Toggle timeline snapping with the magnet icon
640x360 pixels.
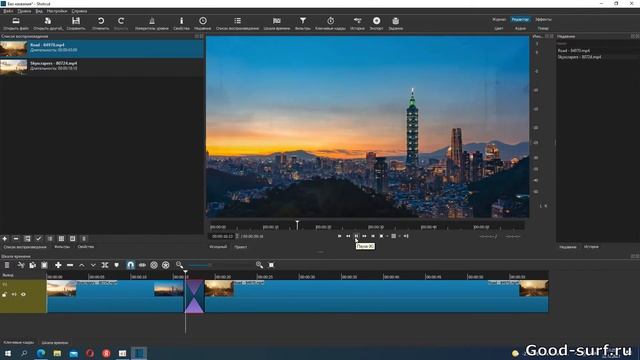pyautogui.click(x=130, y=265)
